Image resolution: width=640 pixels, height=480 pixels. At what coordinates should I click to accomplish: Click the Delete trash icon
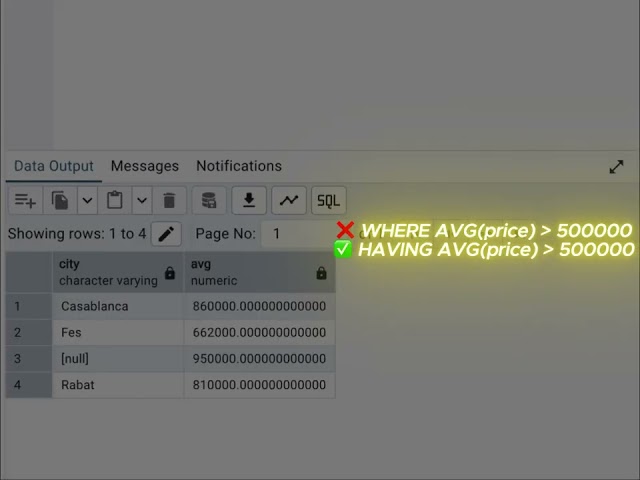[x=169, y=200]
